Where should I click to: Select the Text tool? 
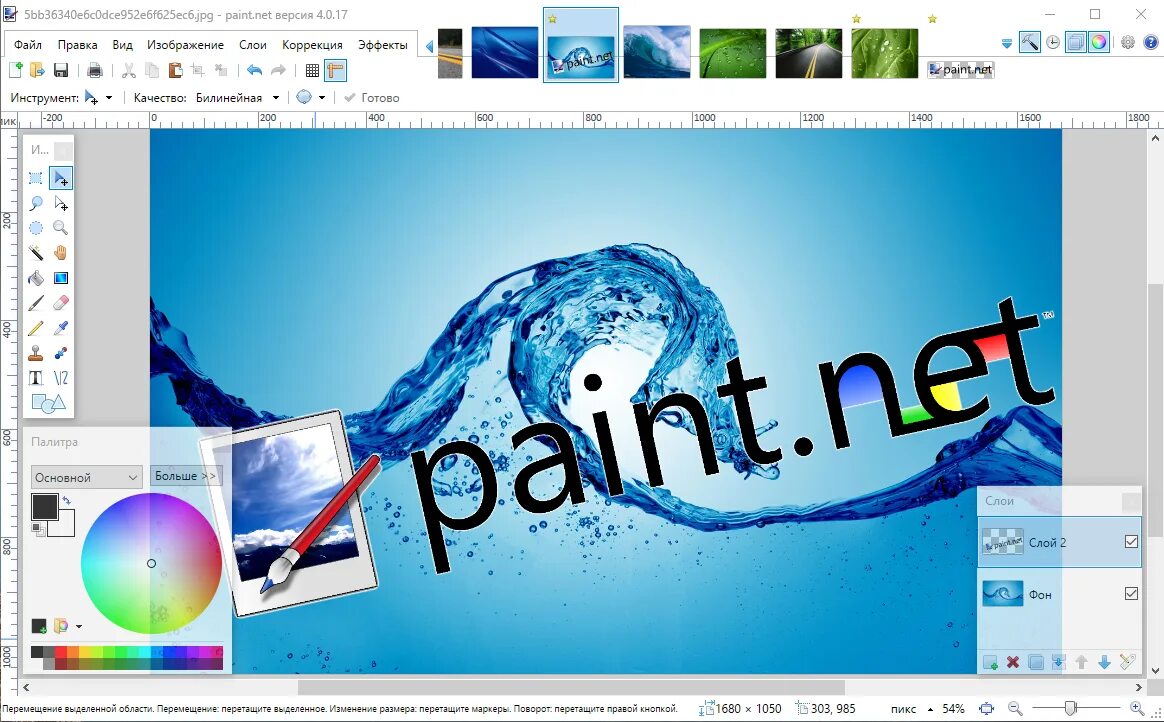coord(36,378)
